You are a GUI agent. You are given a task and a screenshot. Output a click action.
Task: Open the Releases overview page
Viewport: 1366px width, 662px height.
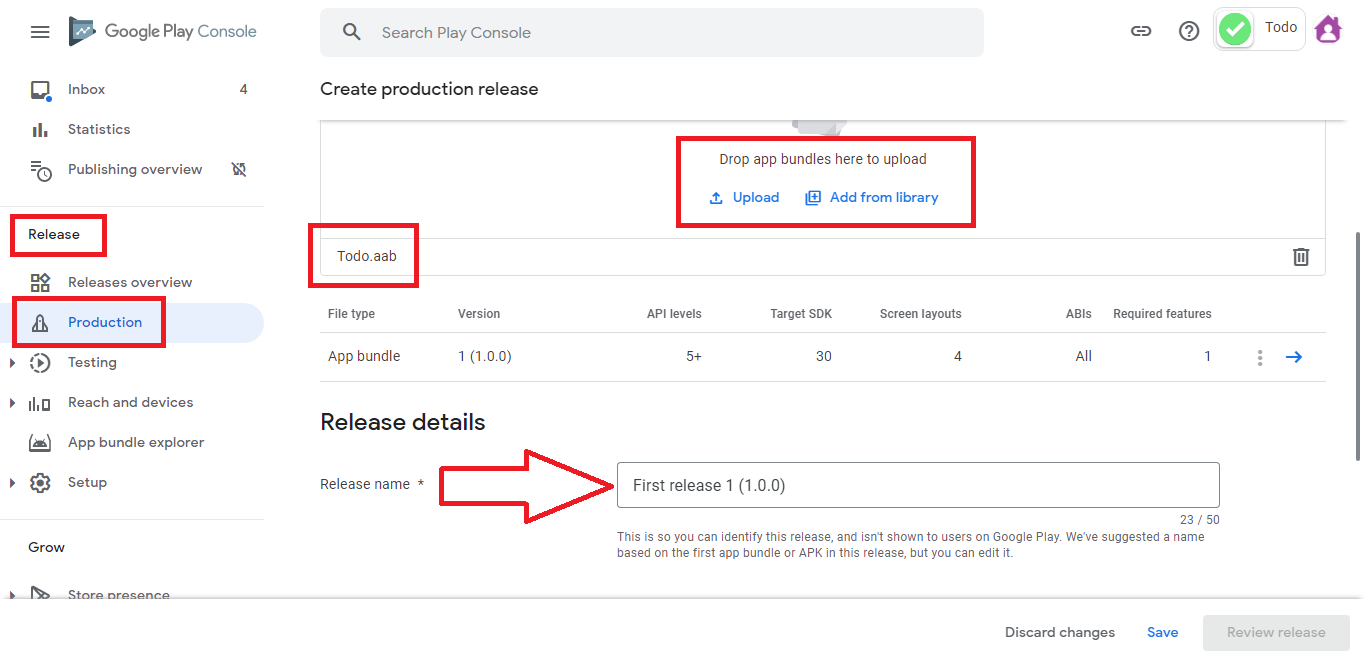(x=129, y=282)
